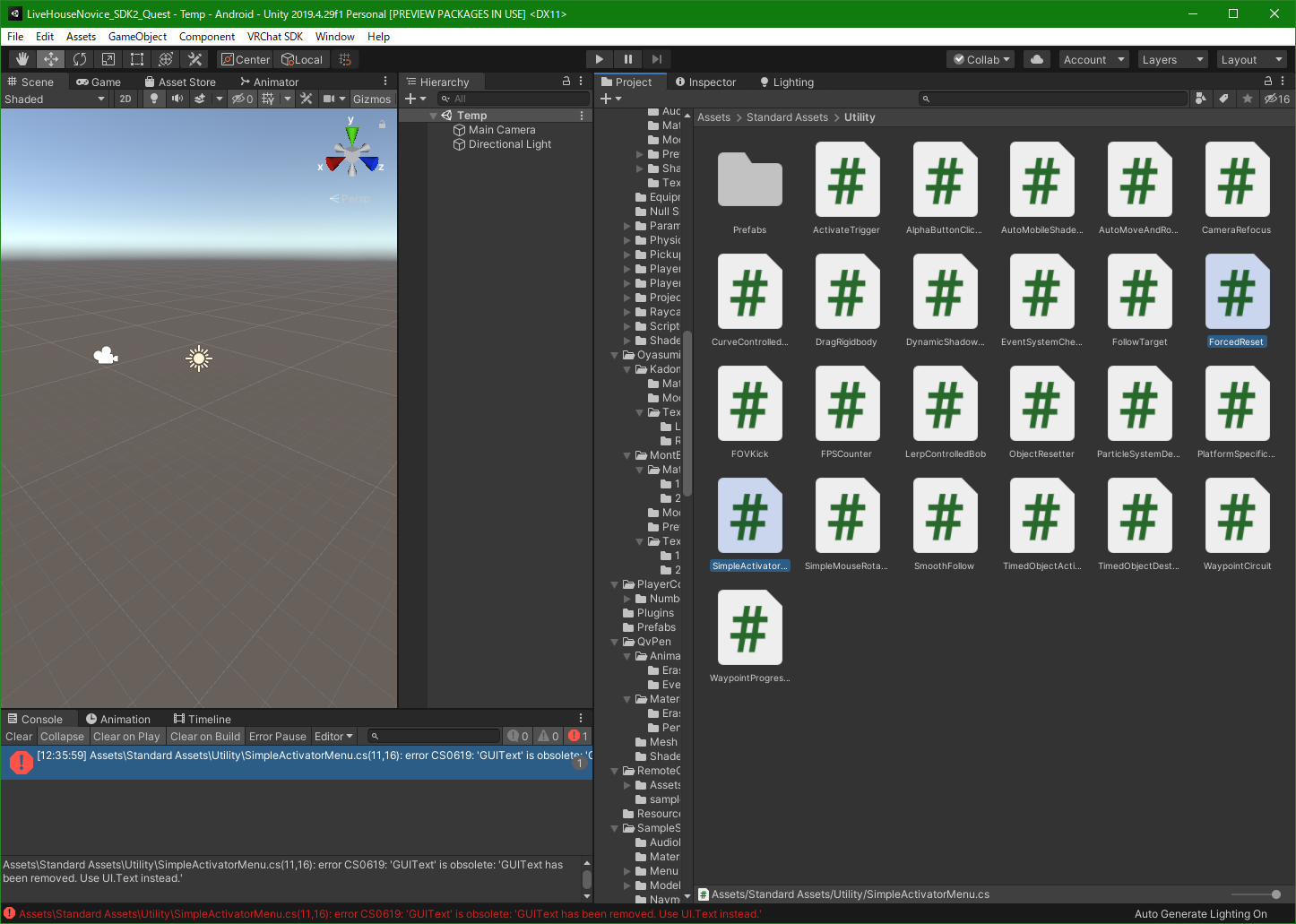This screenshot has width=1296, height=924.
Task: Search by type icon in Project
Action: coord(1201,99)
